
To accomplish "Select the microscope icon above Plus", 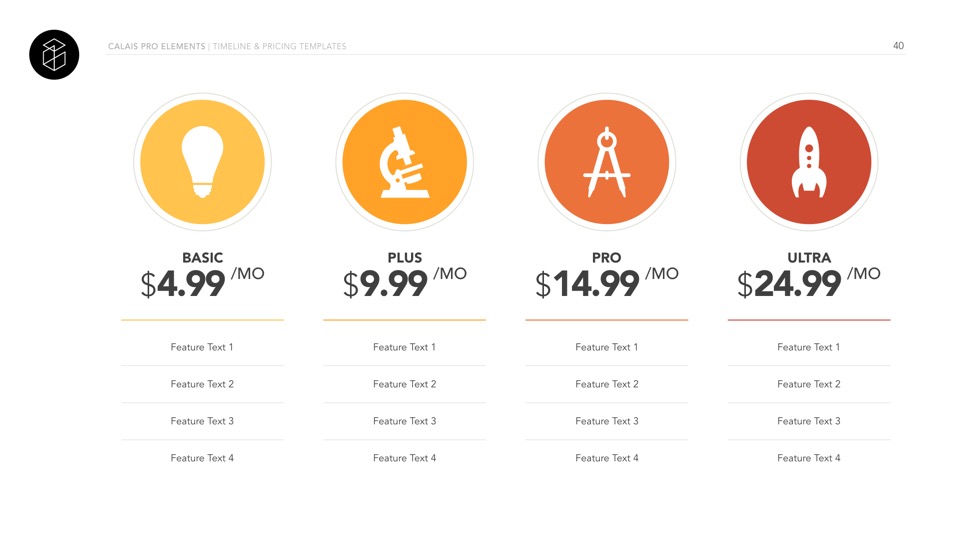I will pos(404,162).
